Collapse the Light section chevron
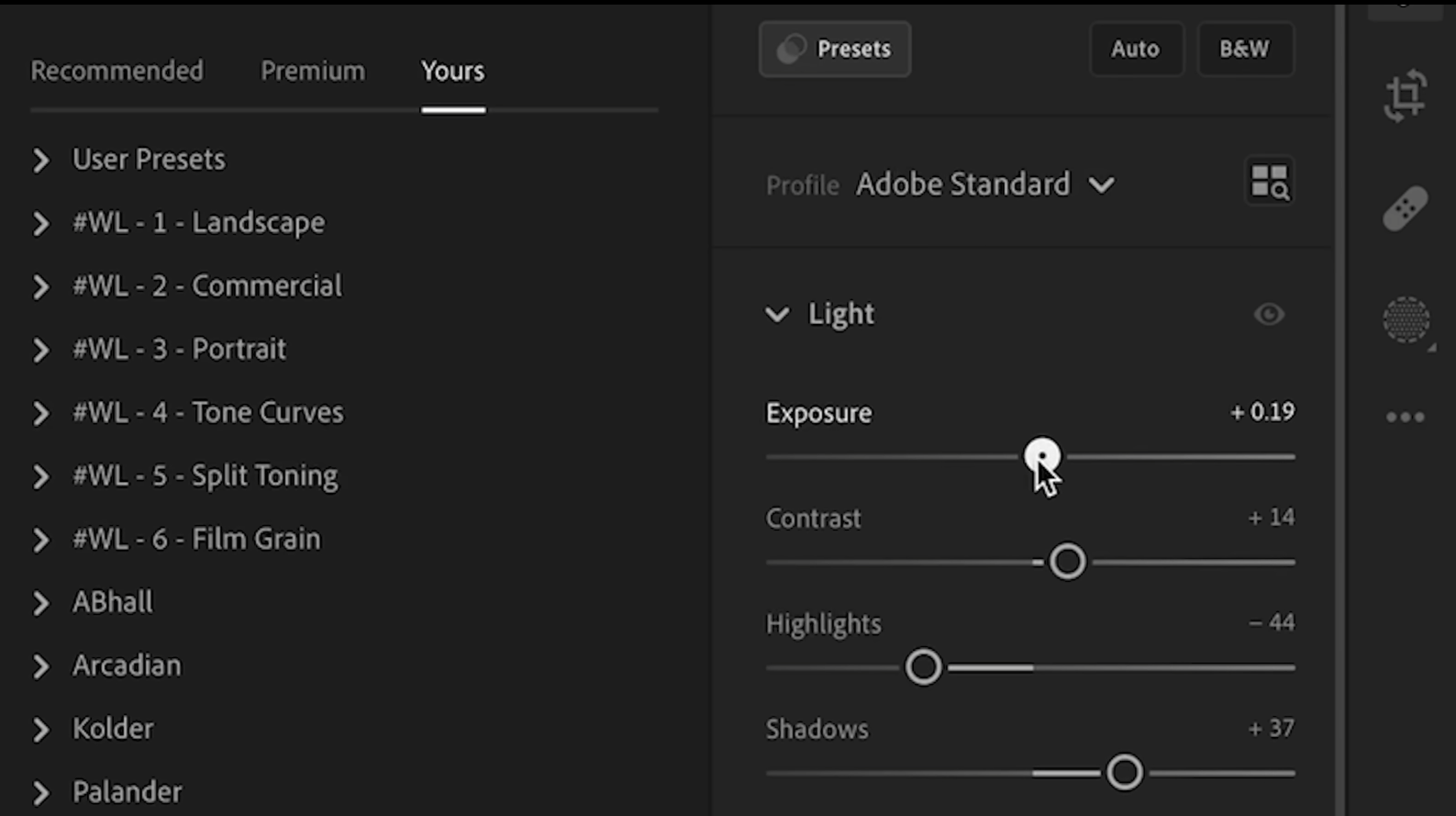The height and width of the screenshot is (816, 1456). pos(777,315)
